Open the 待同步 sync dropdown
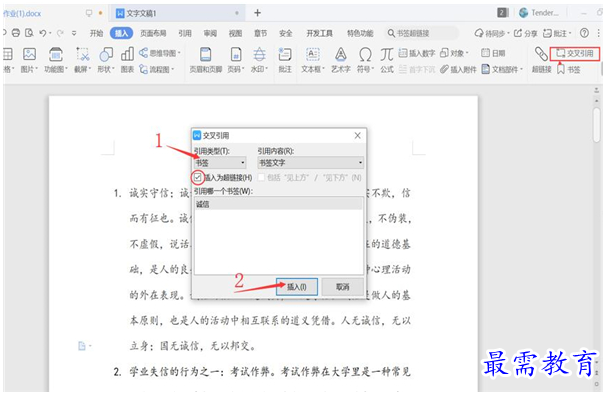 pyautogui.click(x=492, y=33)
